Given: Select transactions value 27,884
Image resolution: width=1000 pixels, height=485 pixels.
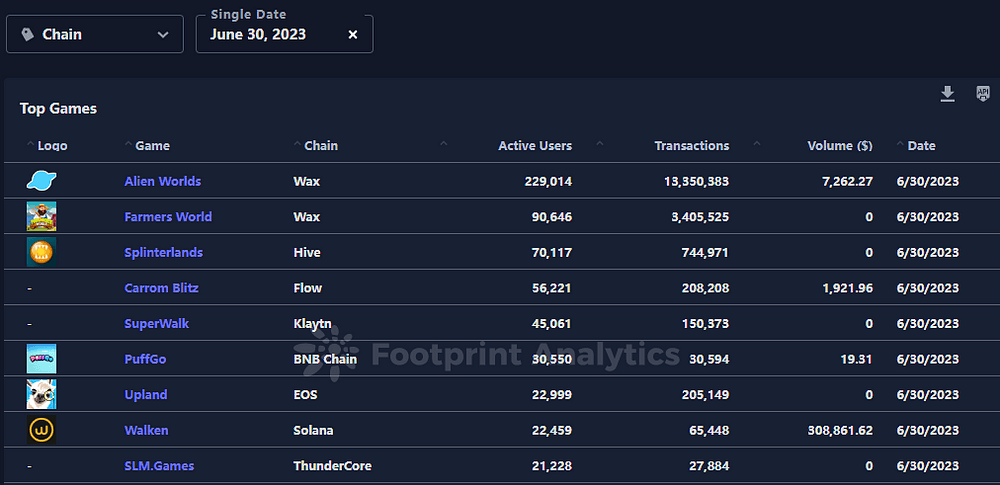Looking at the screenshot, I should (709, 466).
